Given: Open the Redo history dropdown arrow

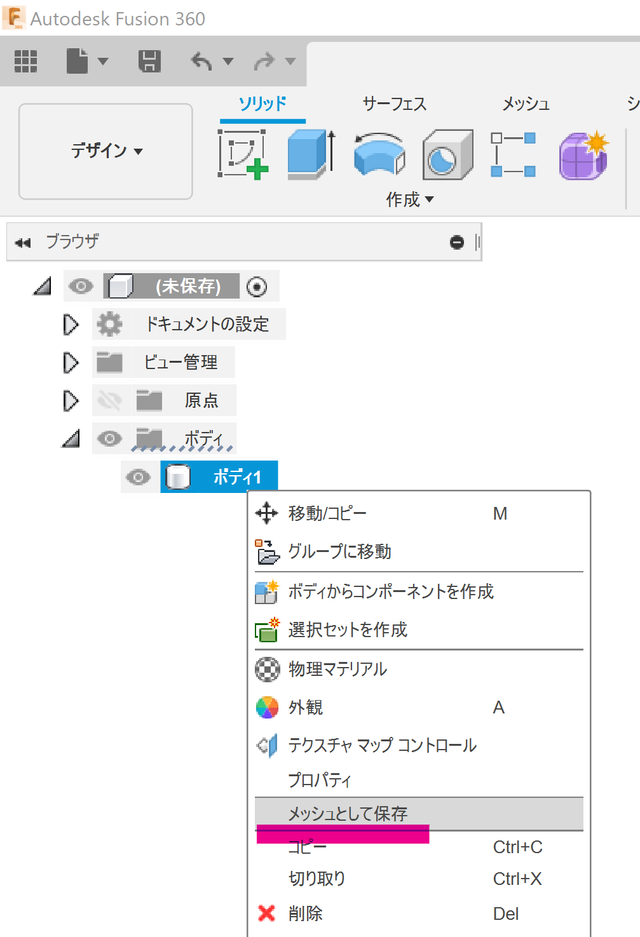Looking at the screenshot, I should [290, 61].
